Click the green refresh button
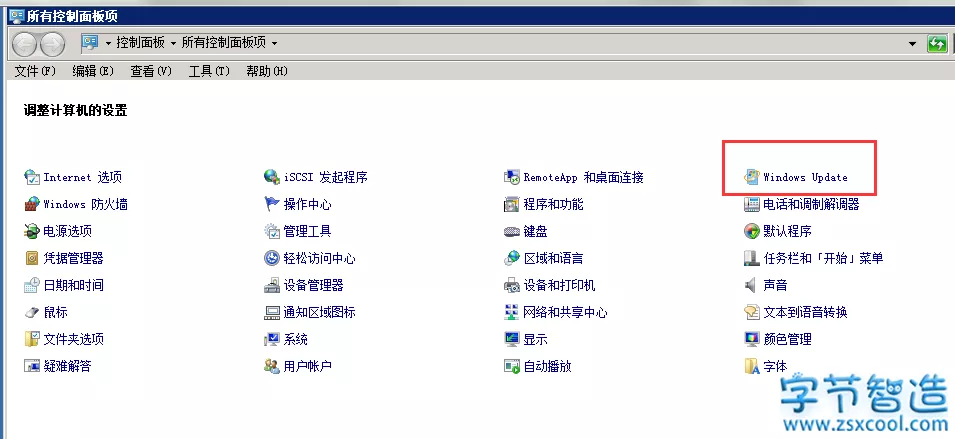This screenshot has height=439, width=955. coord(937,44)
